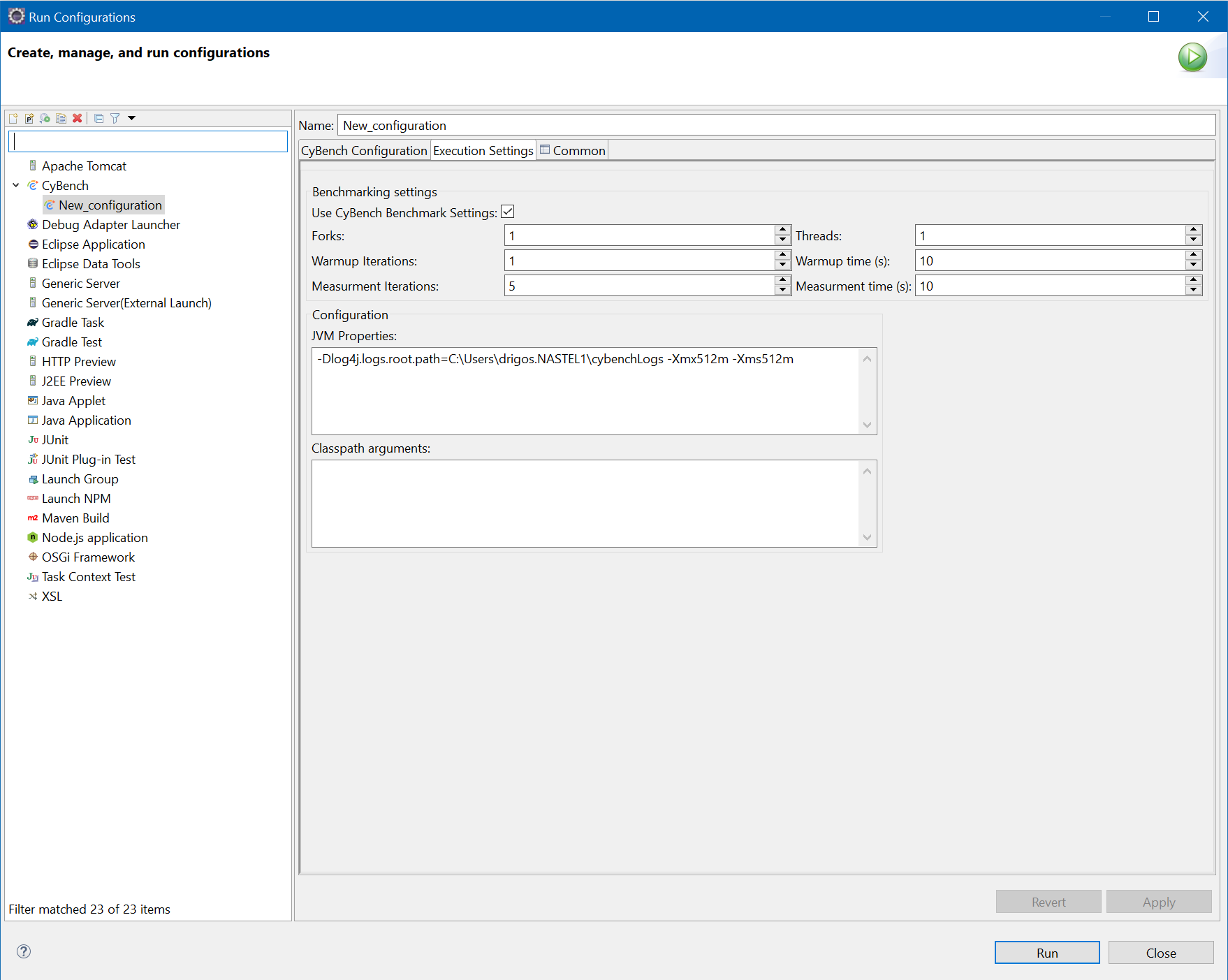Click the filter text search box
The image size is (1228, 980).
coord(148,141)
